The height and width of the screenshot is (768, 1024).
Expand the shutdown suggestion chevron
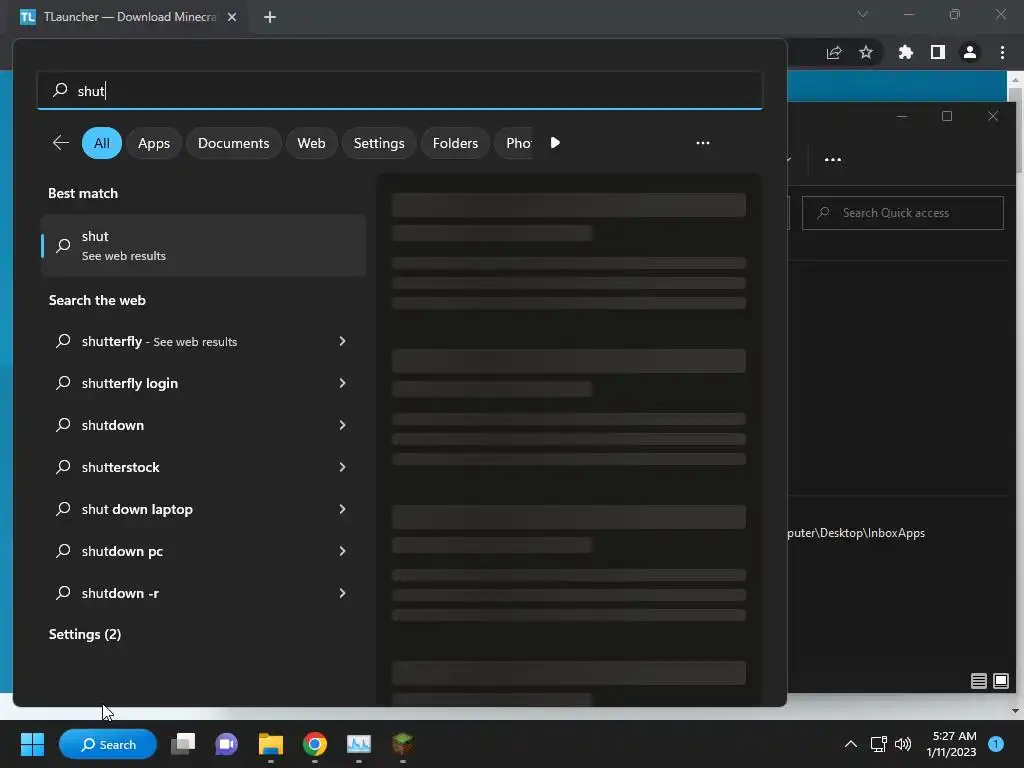pos(342,425)
